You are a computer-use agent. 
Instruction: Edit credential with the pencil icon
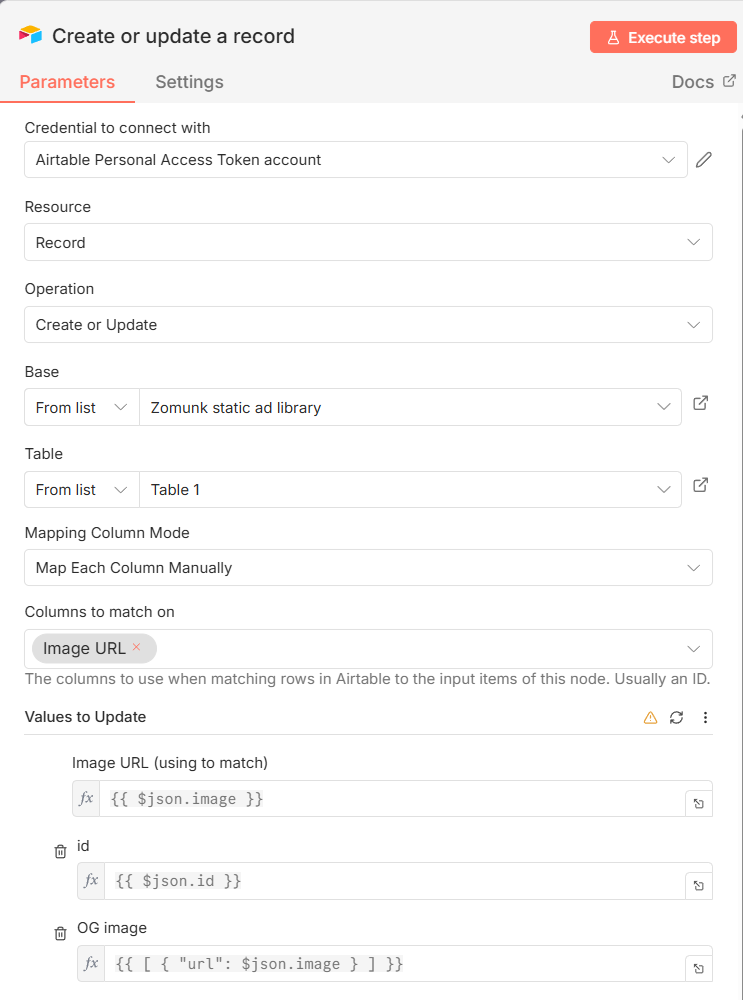(704, 160)
